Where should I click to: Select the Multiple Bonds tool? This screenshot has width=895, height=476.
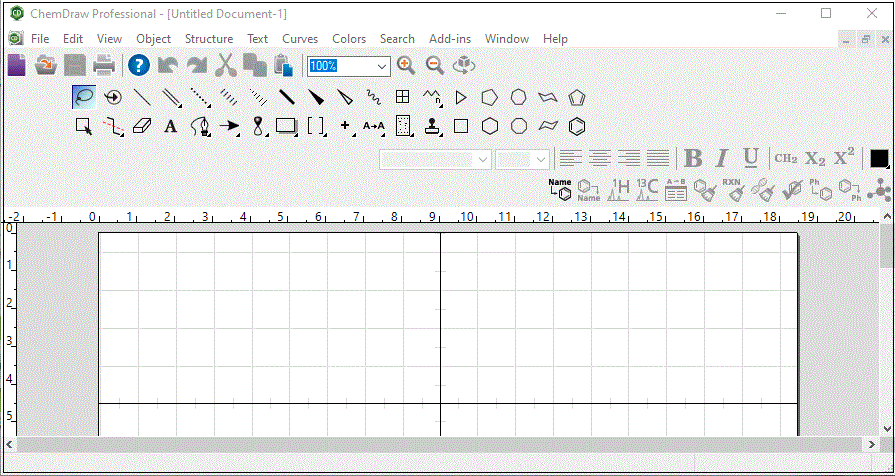click(171, 97)
